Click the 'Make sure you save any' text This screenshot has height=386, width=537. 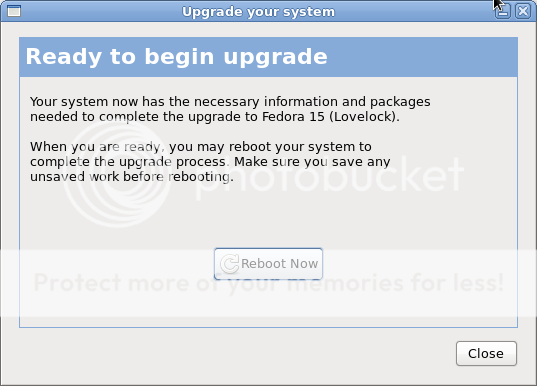312,162
